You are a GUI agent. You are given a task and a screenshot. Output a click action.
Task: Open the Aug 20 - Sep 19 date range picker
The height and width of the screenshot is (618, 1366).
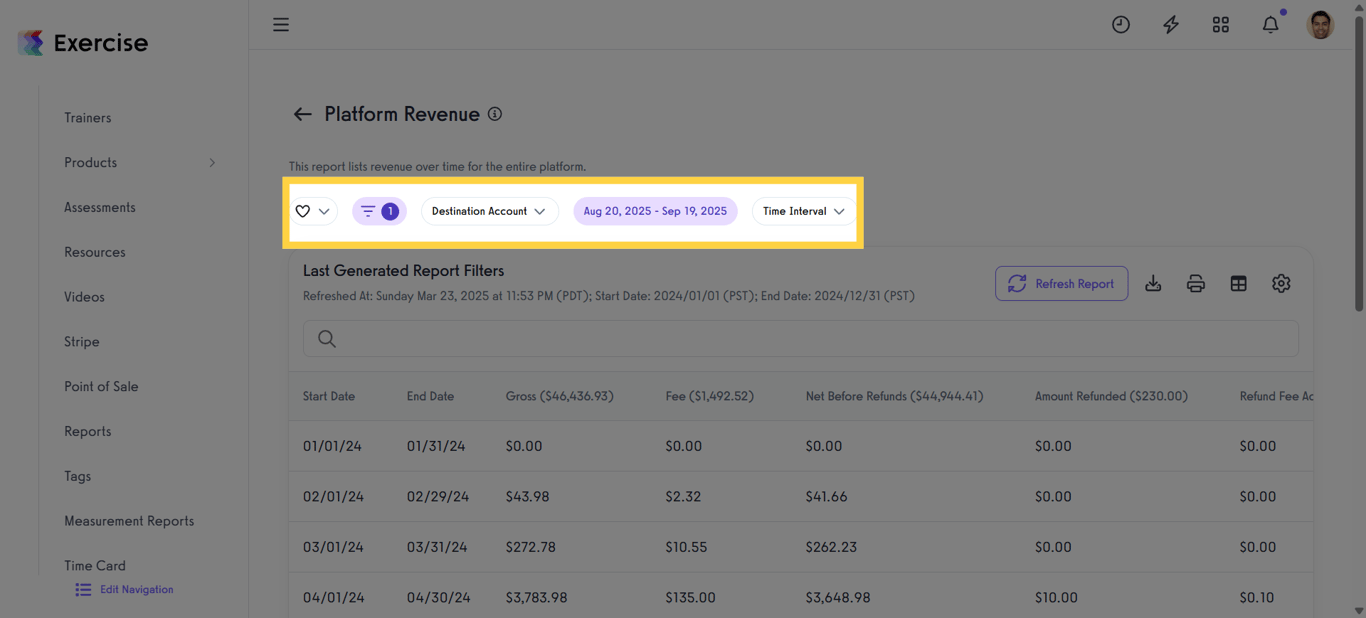click(655, 211)
